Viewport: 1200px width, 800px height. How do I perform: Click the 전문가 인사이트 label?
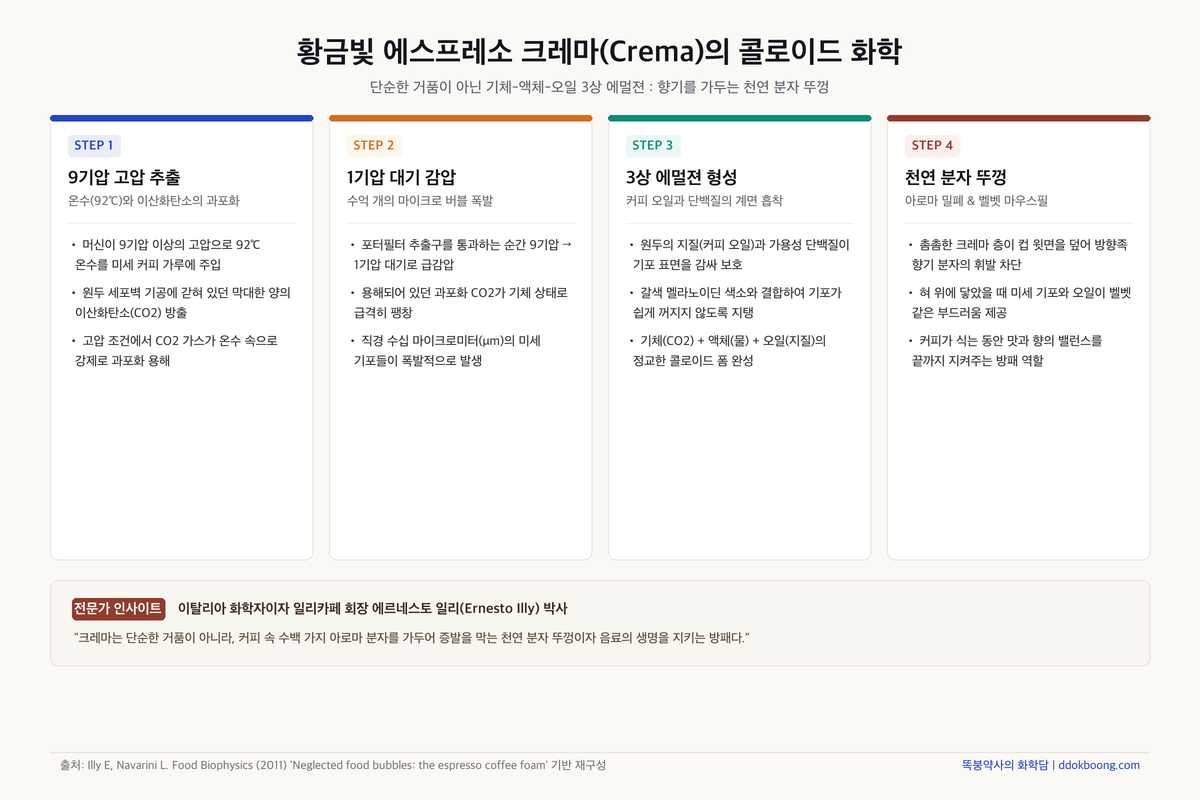(x=118, y=609)
